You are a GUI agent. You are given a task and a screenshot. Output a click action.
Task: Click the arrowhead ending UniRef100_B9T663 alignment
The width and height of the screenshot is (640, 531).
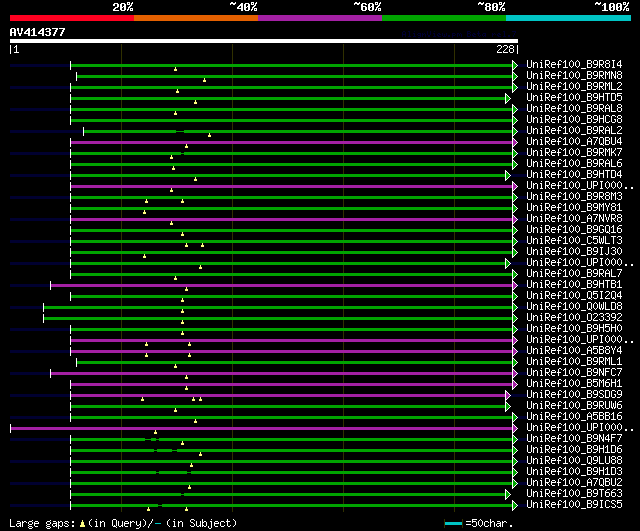point(508,495)
